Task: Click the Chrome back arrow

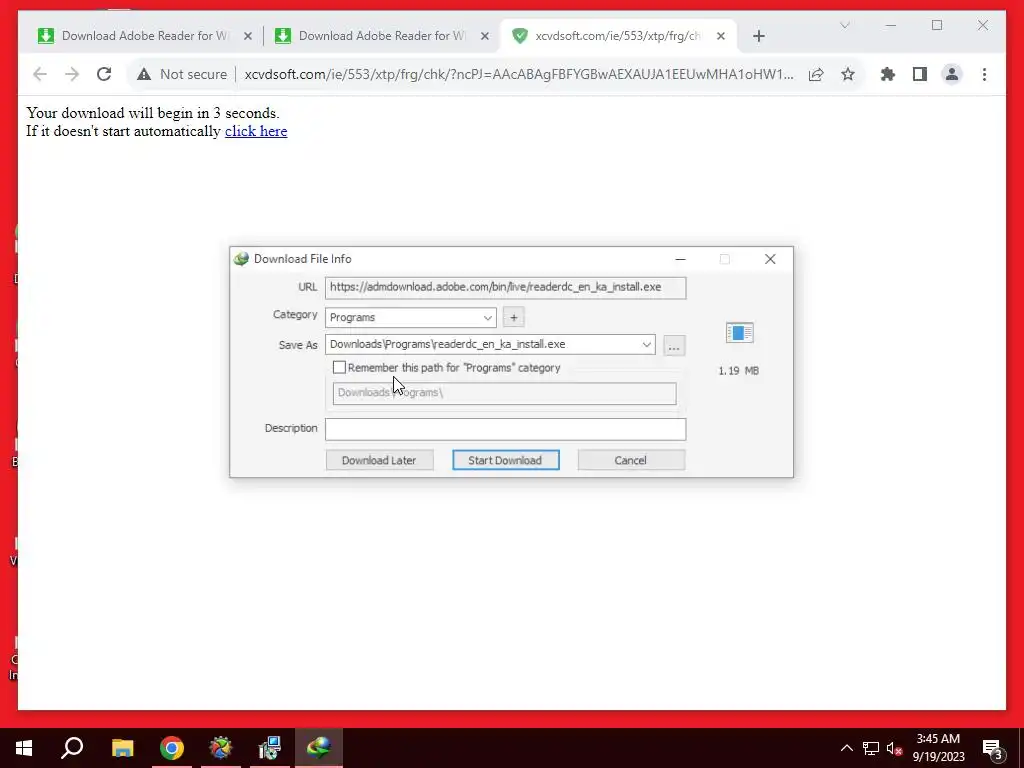Action: tap(40, 74)
